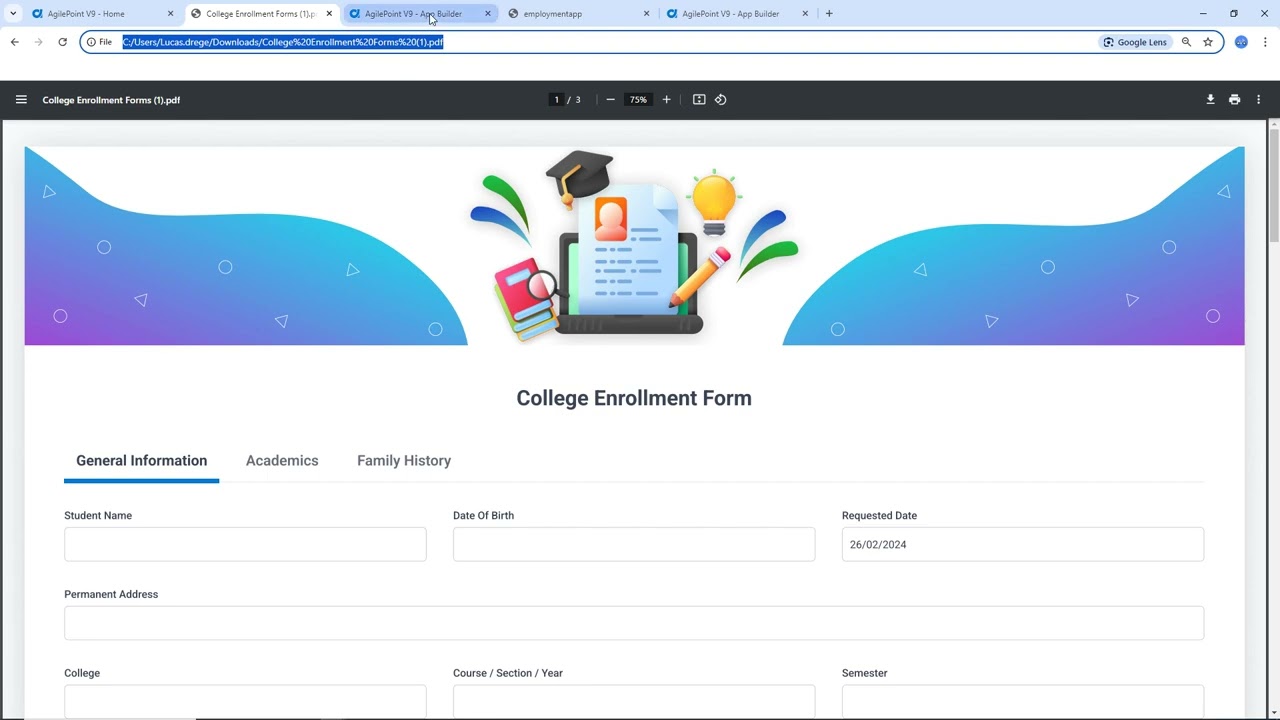Screen dimensions: 1280x720
Task: Close the employmentapp tab
Action: coord(646,14)
